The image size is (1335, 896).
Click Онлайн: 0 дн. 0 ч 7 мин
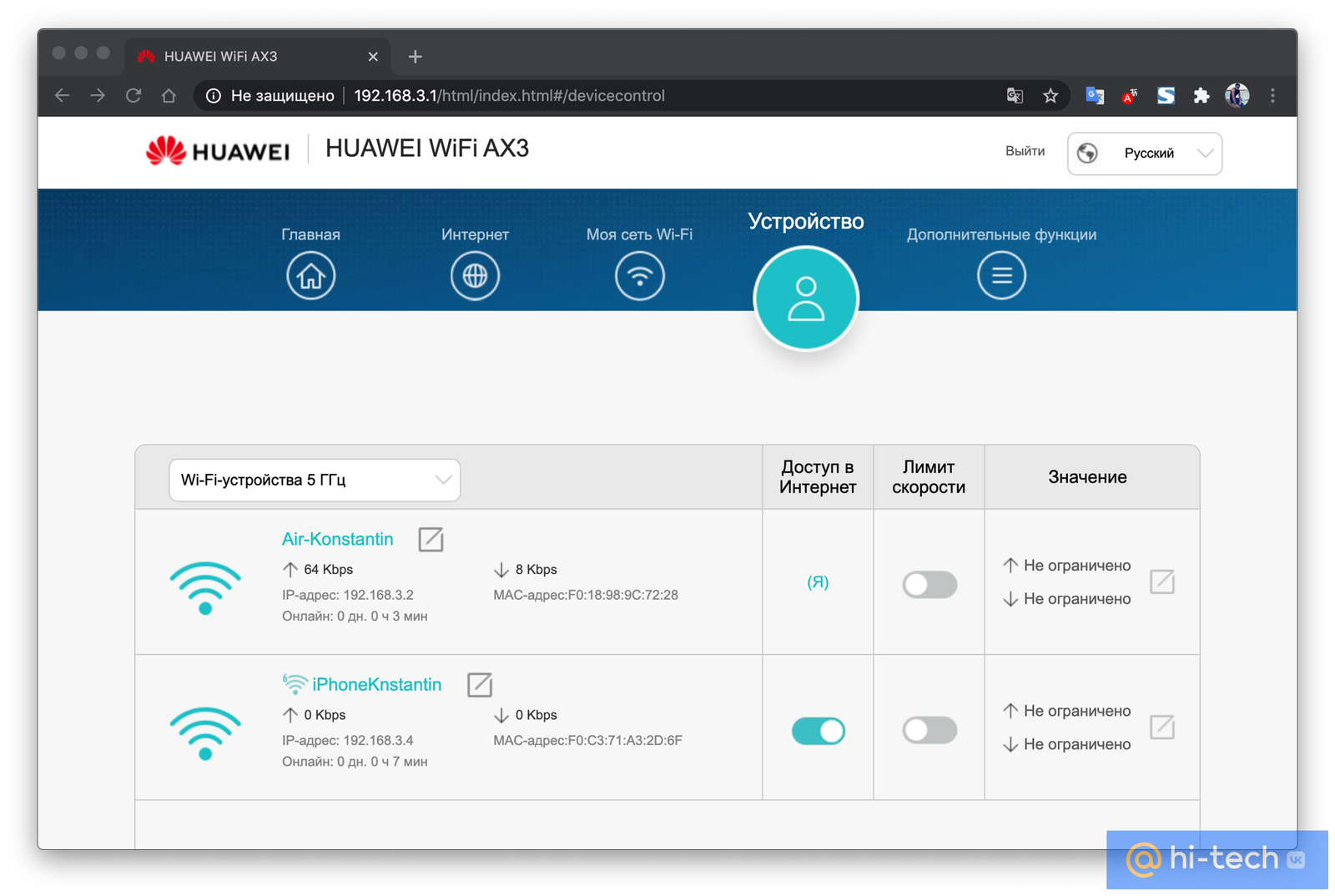pyautogui.click(x=355, y=762)
